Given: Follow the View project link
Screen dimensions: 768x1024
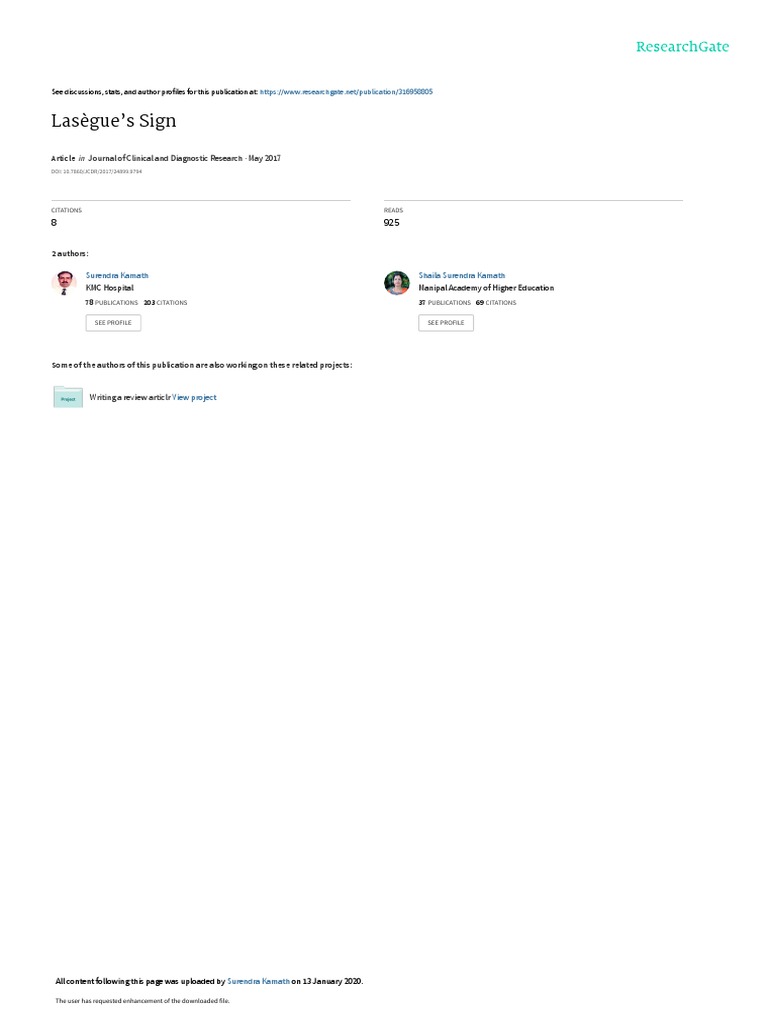Looking at the screenshot, I should tap(194, 397).
